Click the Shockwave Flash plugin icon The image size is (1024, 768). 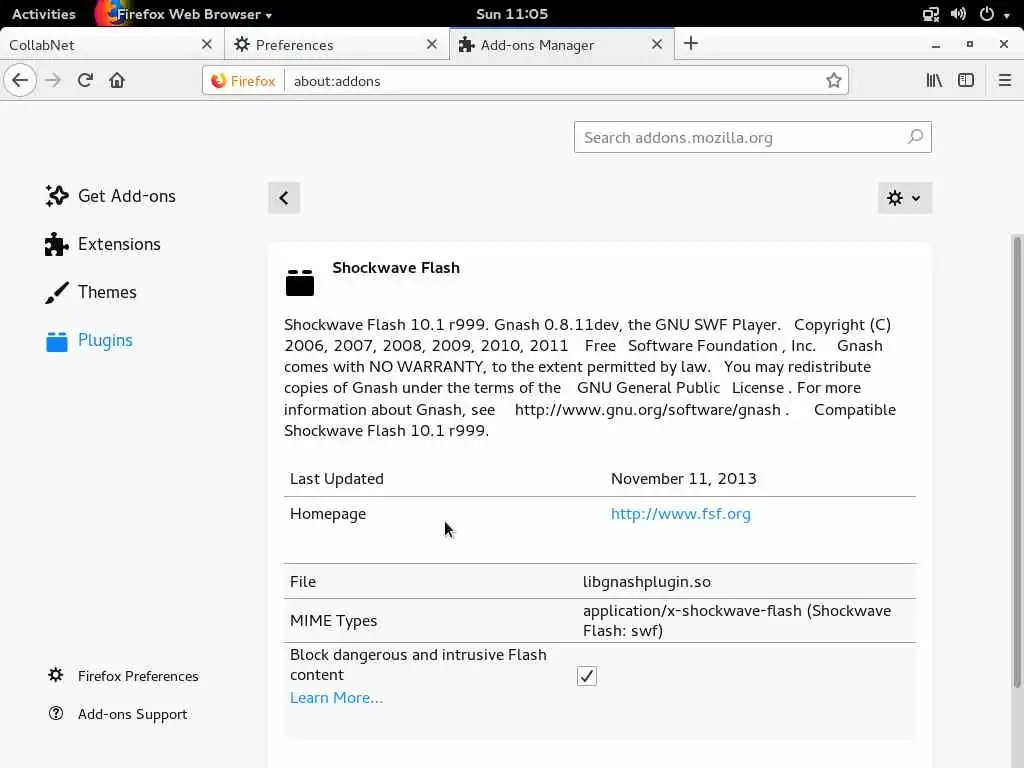click(x=300, y=283)
